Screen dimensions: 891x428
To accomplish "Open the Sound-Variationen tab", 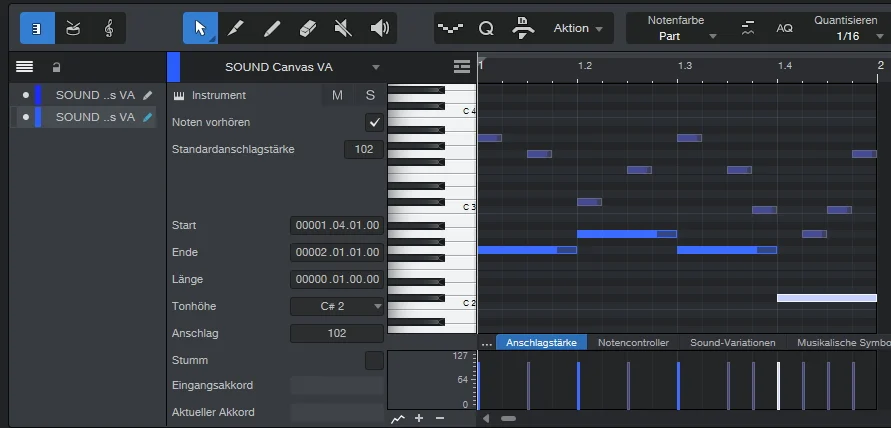I will point(732,342).
